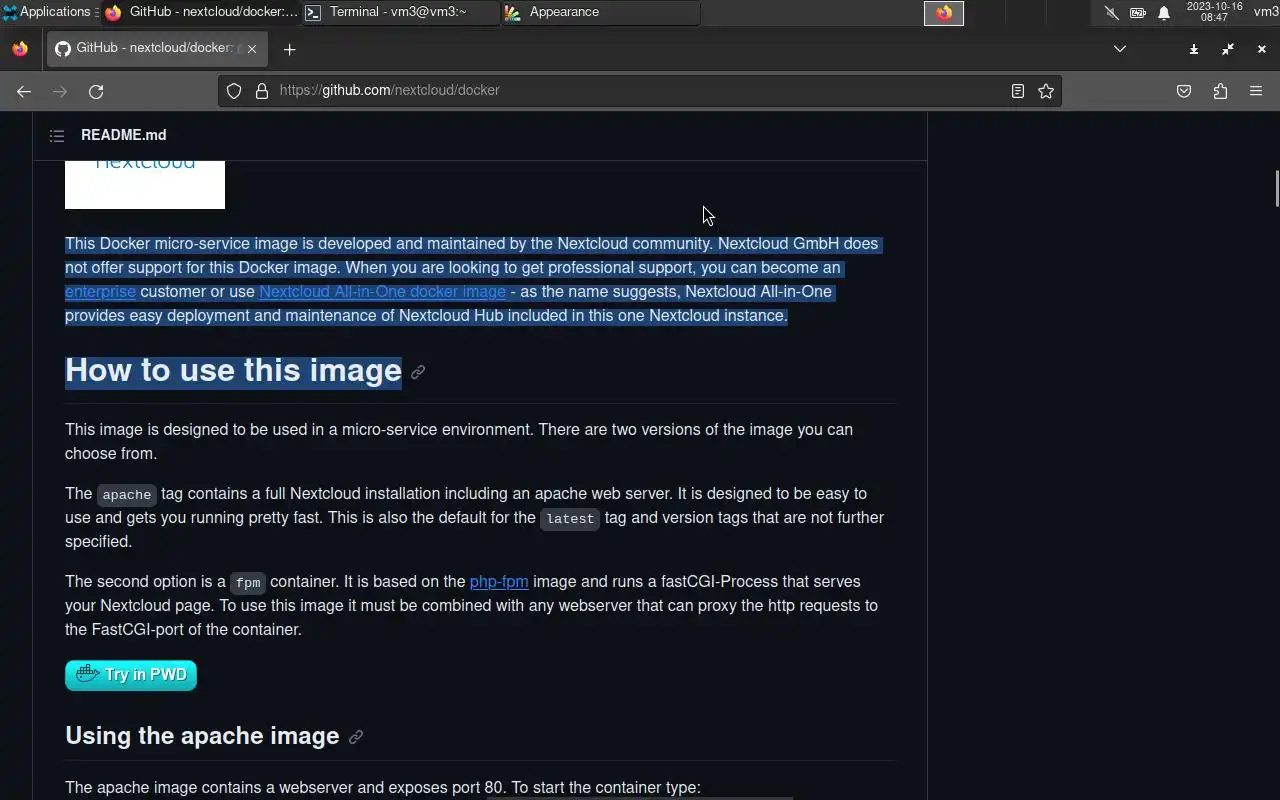Viewport: 1280px width, 800px height.
Task: Select the GitHub nextcloud/docker browser tab
Action: [x=156, y=49]
